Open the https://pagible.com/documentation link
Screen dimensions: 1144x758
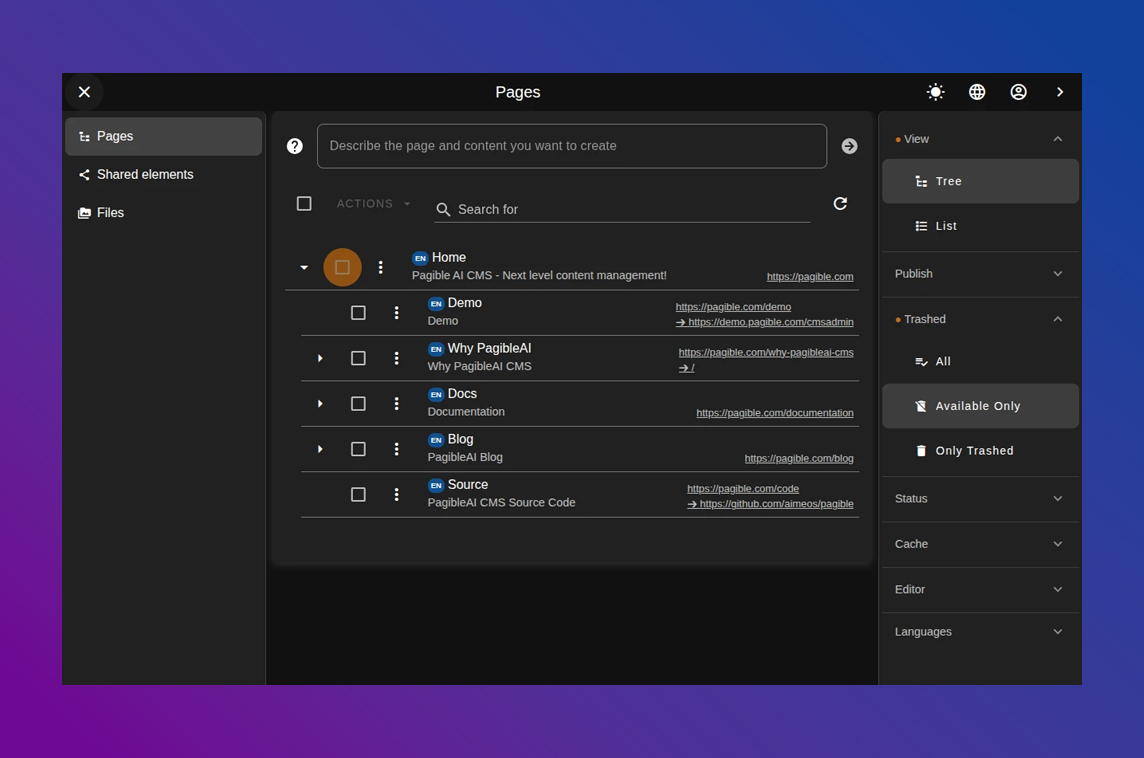click(x=774, y=413)
